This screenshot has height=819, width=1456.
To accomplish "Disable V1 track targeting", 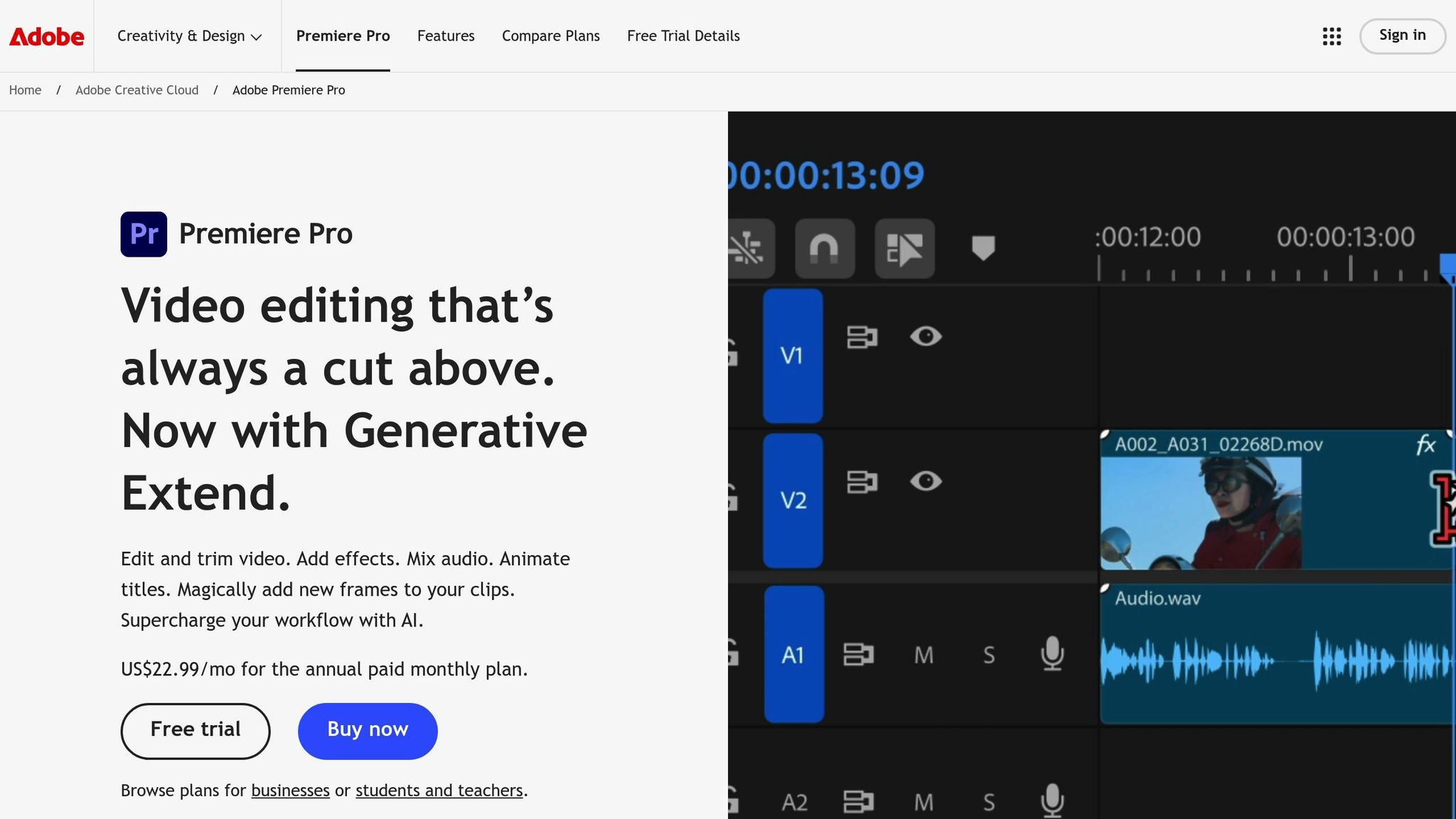I will (x=792, y=356).
